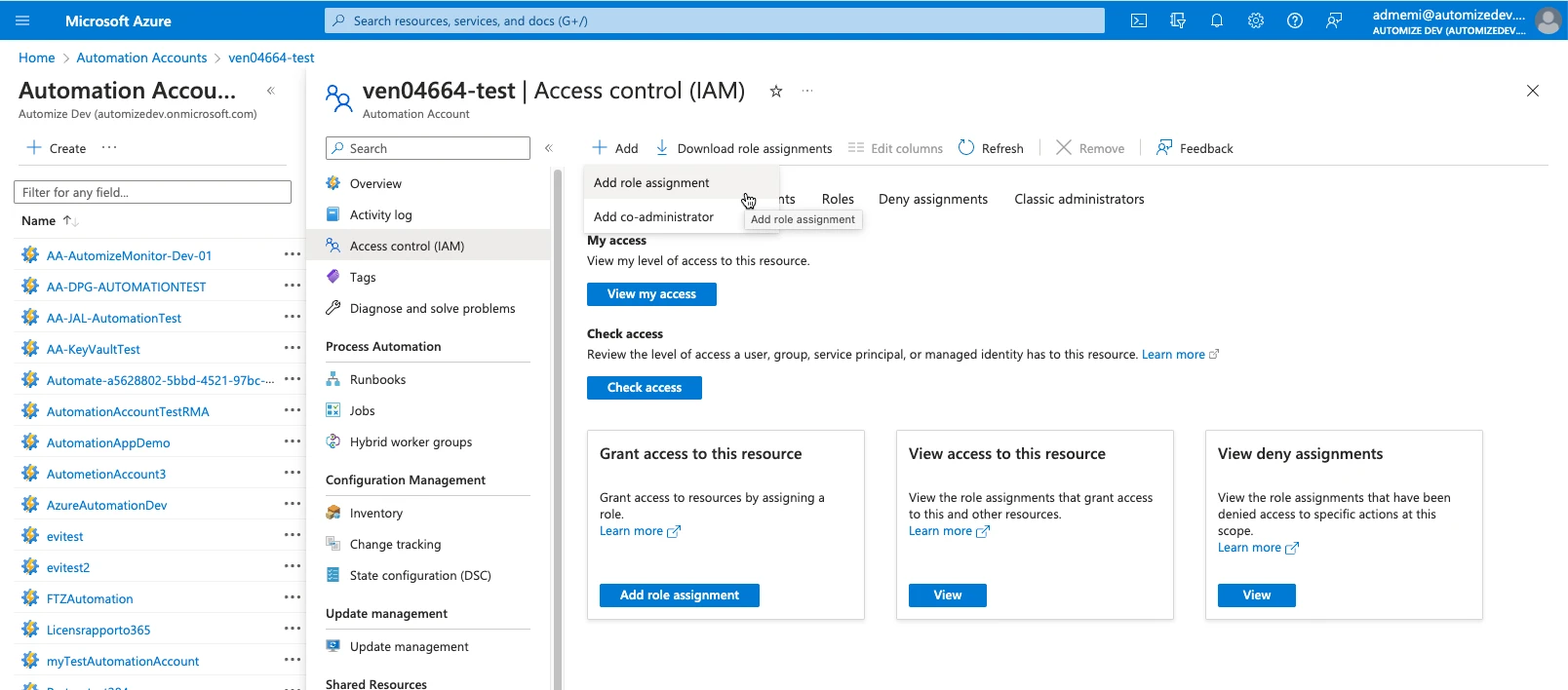Choose Add co-administrator from the menu

coord(653,217)
